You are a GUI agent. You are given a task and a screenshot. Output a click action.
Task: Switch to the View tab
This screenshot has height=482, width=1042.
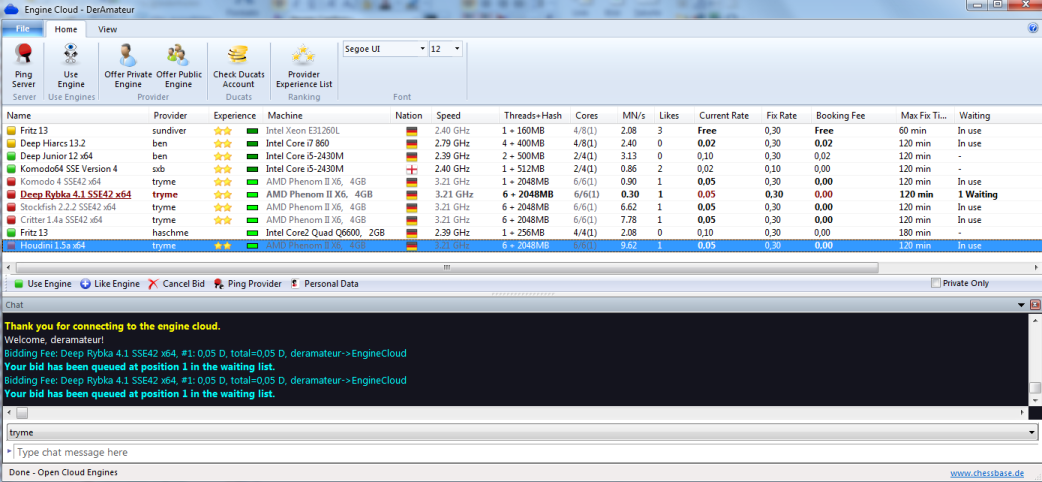click(x=107, y=29)
